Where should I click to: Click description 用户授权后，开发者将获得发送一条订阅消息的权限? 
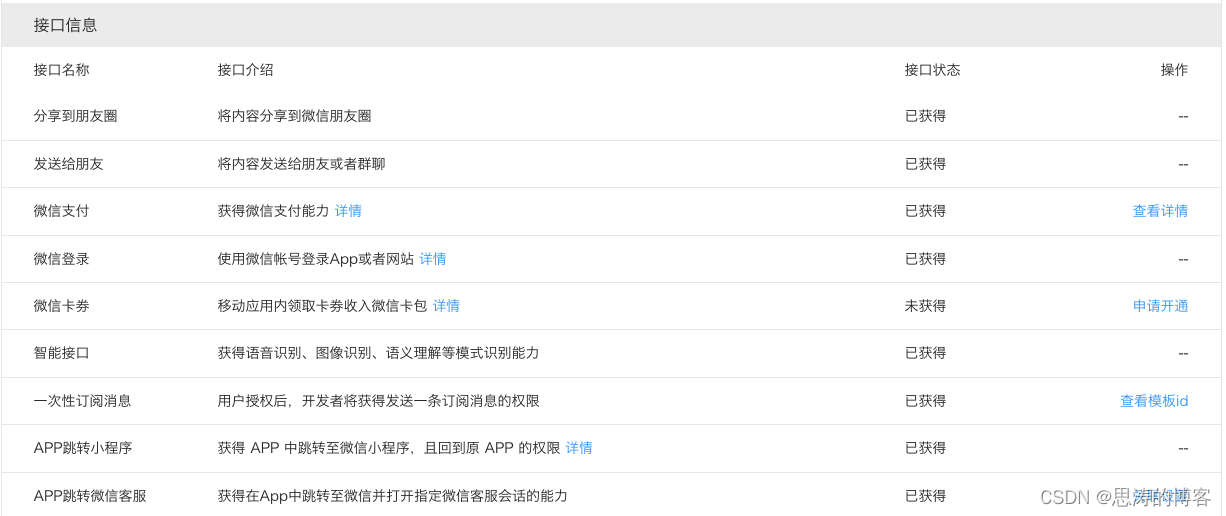378,401
